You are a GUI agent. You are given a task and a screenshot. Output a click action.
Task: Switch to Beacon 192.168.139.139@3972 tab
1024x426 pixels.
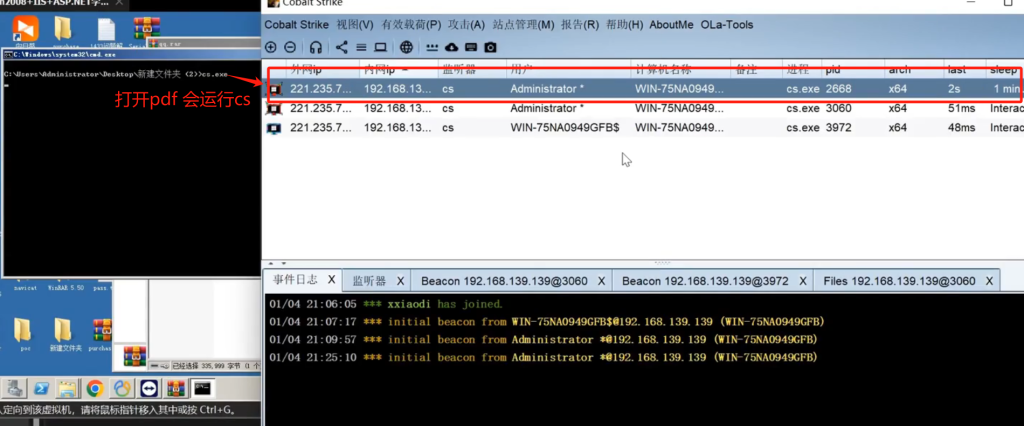point(705,281)
